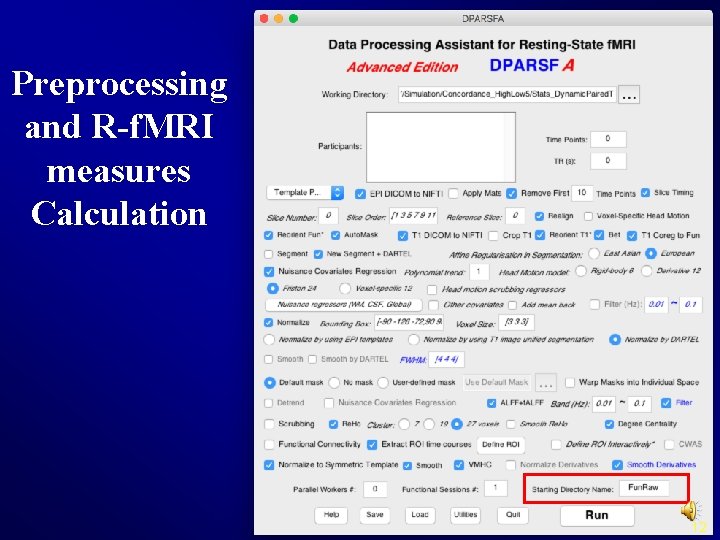Screen dimensions: 720x540
Task: Toggle EPI DICOM to NIFTI checkbox
Action: (360, 194)
